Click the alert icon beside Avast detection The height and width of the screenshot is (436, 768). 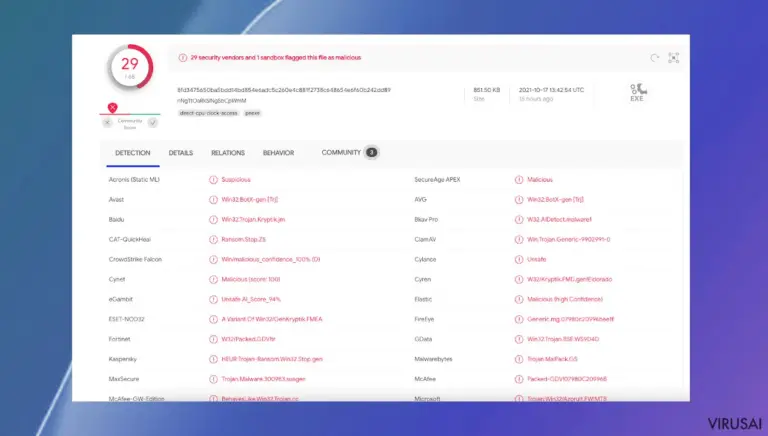click(x=213, y=200)
